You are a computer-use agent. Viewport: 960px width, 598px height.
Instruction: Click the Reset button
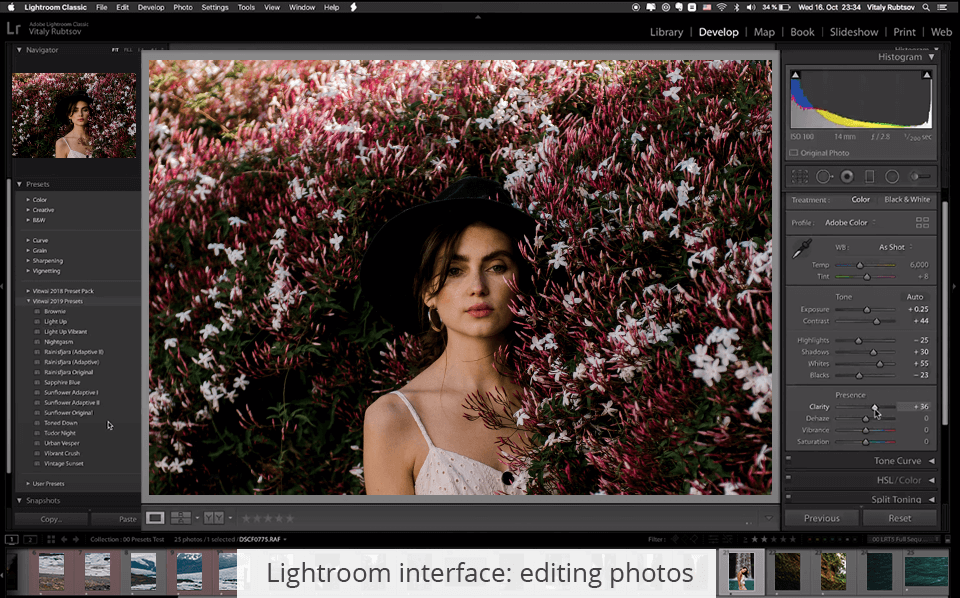click(899, 518)
